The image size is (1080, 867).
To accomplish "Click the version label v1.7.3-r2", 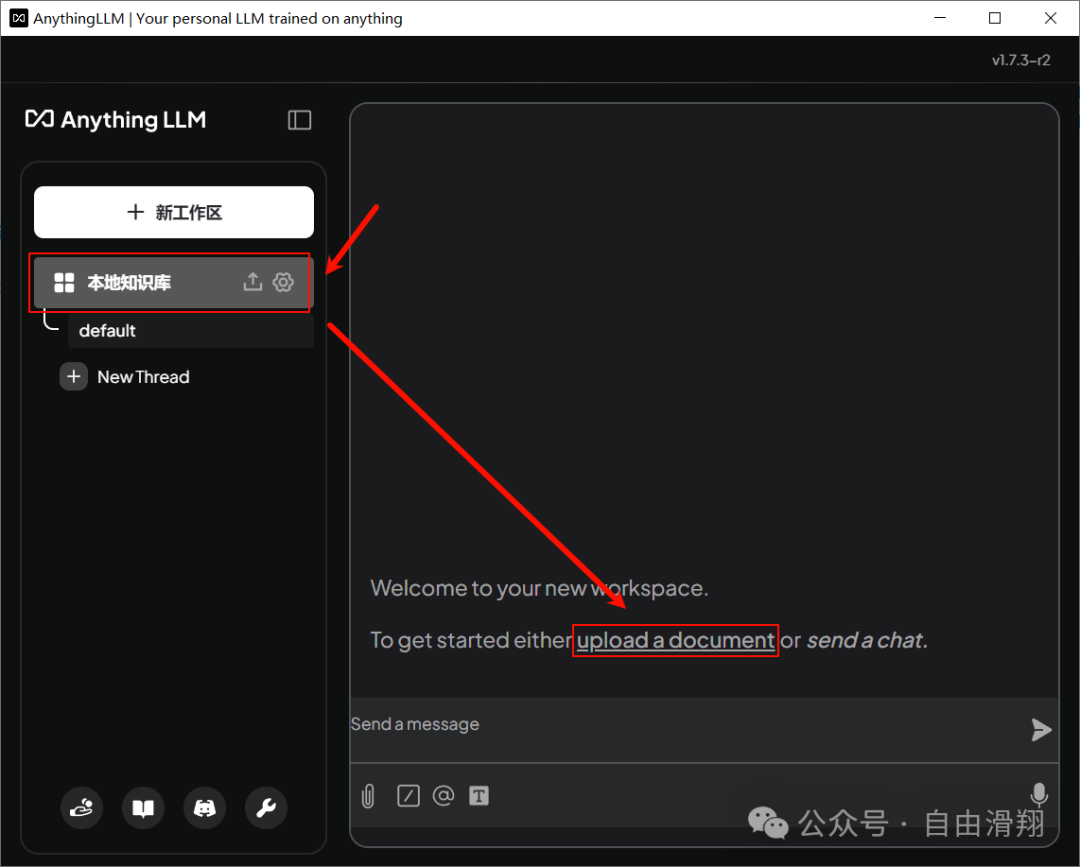I will (x=1021, y=60).
